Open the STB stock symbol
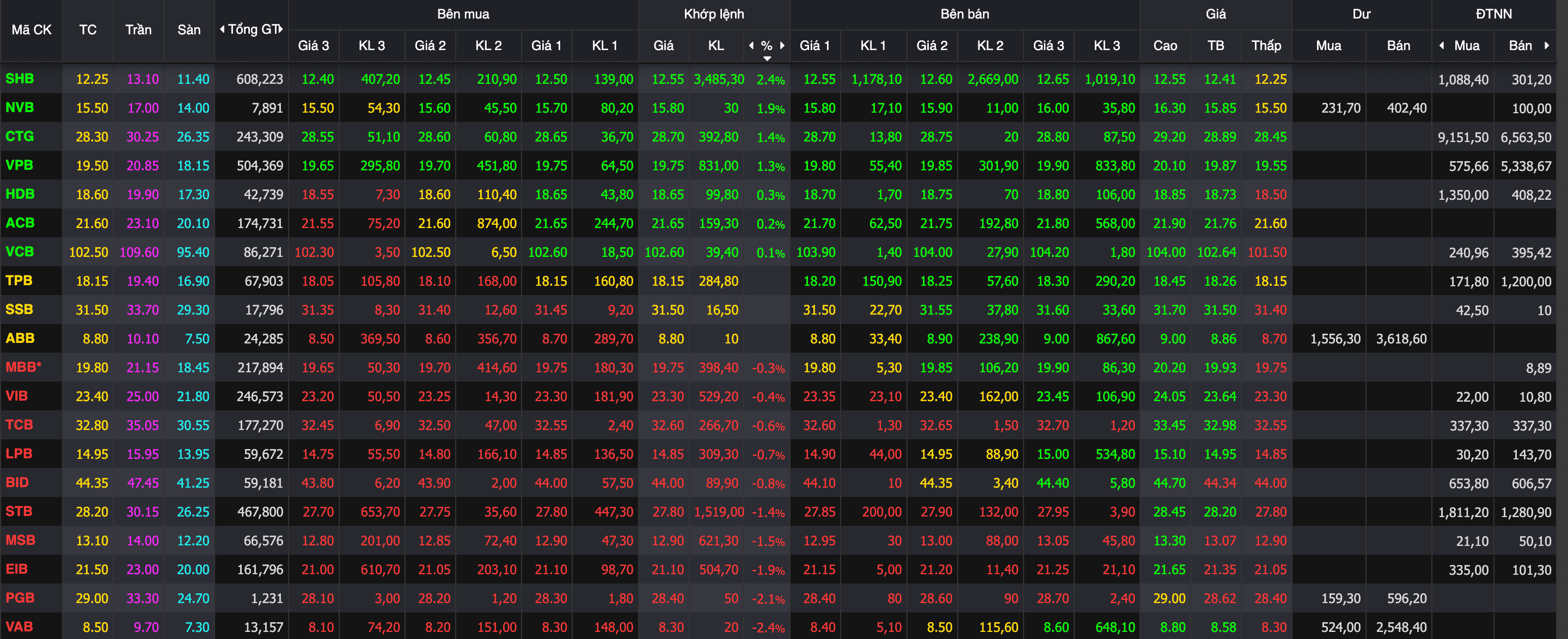Image resolution: width=1568 pixels, height=639 pixels. (x=19, y=511)
